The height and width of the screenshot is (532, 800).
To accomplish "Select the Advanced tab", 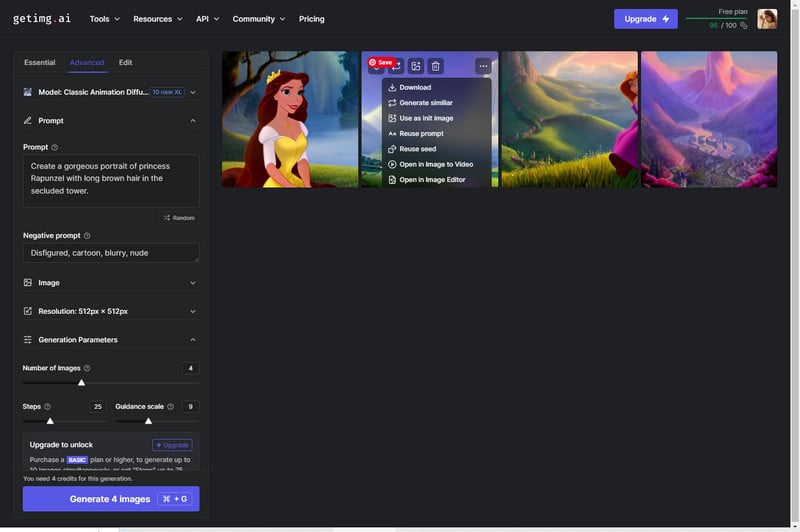I will coord(87,62).
